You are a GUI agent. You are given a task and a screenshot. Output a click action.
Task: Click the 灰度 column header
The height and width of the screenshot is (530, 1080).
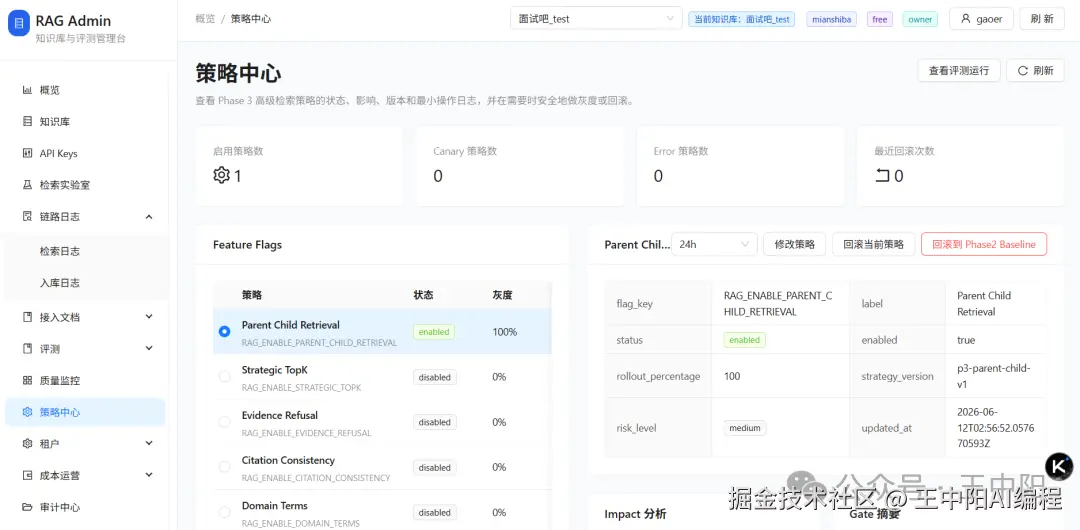click(502, 295)
